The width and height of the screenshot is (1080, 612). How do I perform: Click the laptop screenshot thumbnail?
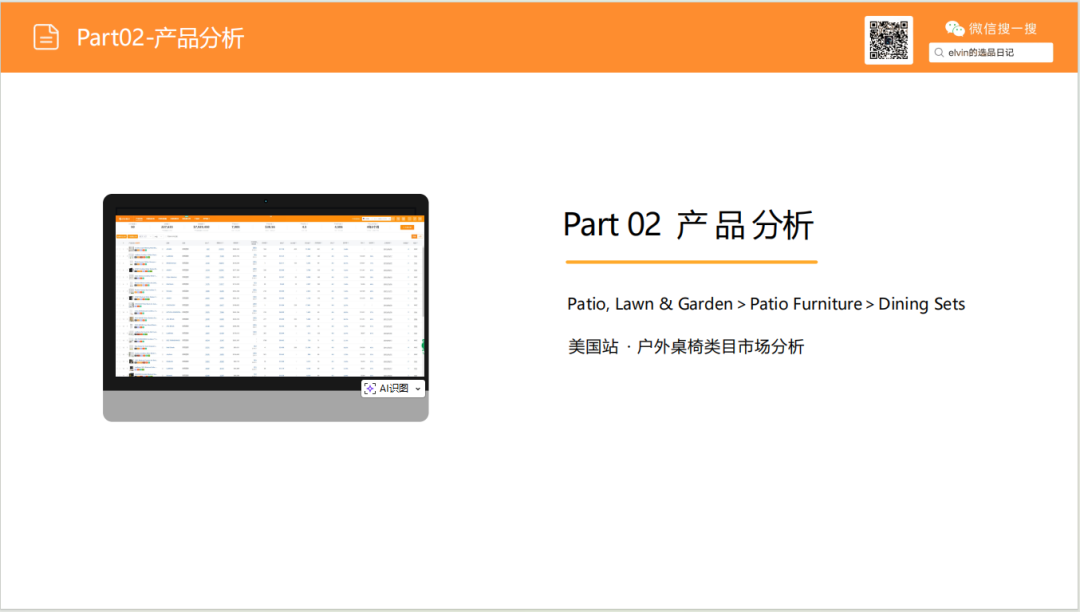[266, 308]
